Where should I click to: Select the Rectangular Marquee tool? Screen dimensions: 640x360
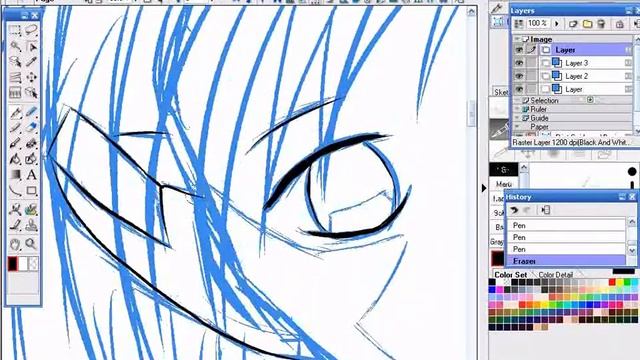coord(15,31)
